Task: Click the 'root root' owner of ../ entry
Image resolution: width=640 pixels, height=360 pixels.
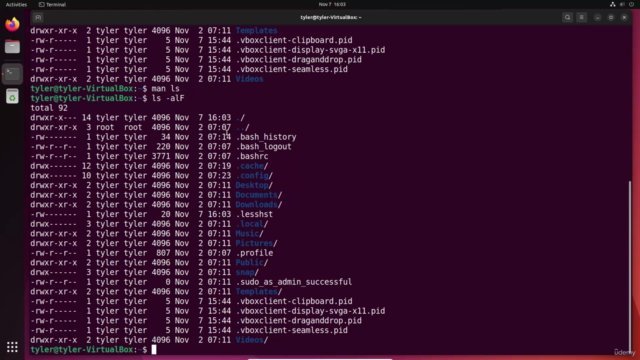Action: [x=119, y=127]
